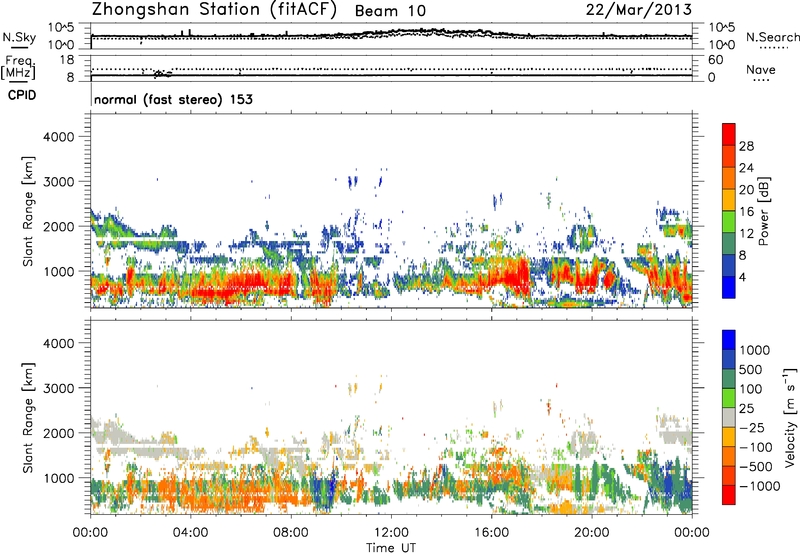The image size is (800, 554).
Task: Select the 12:00 time tick label
Action: (x=391, y=533)
